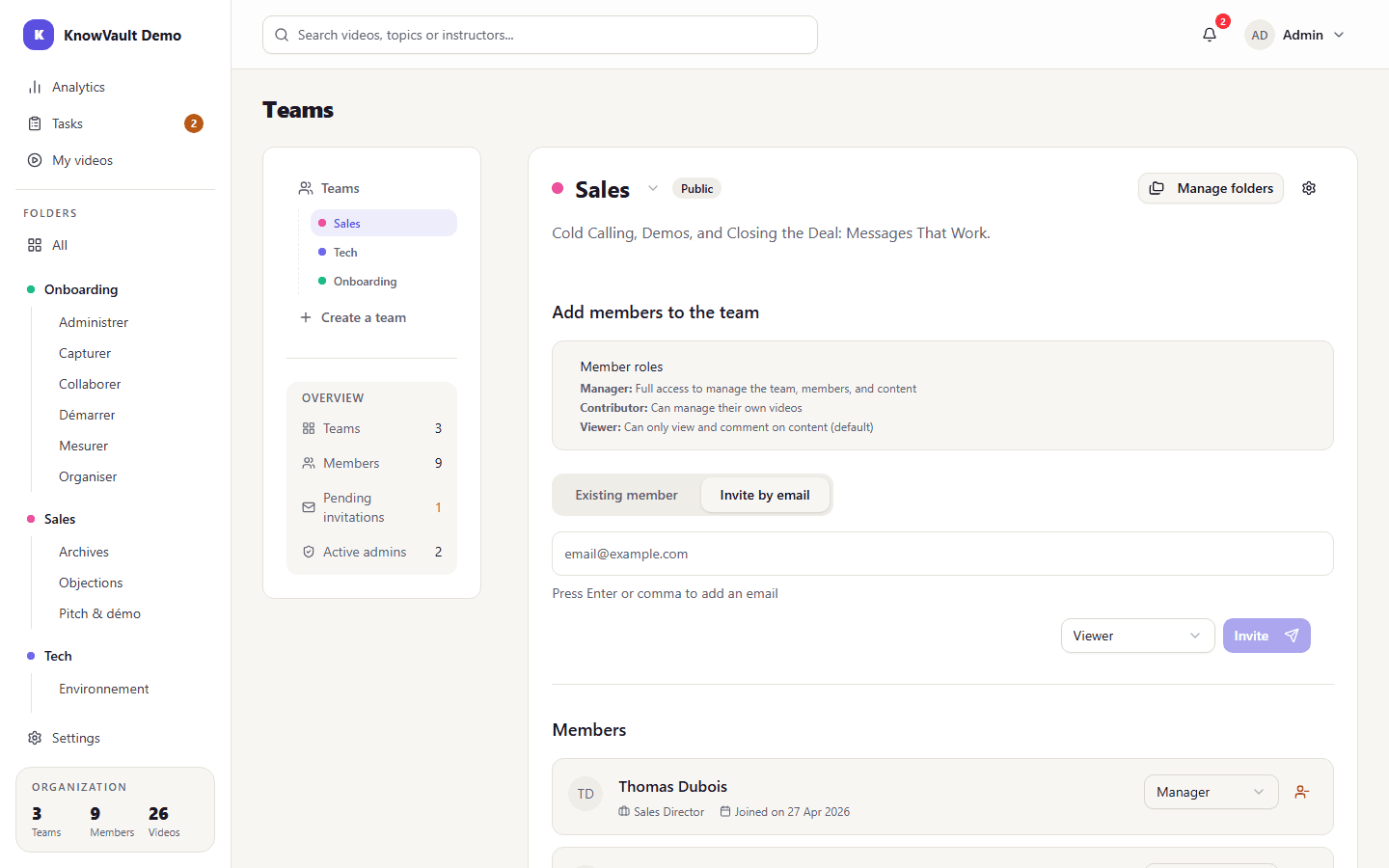
Task: Click TD avatar of Thomas Dubois
Action: [x=586, y=794]
